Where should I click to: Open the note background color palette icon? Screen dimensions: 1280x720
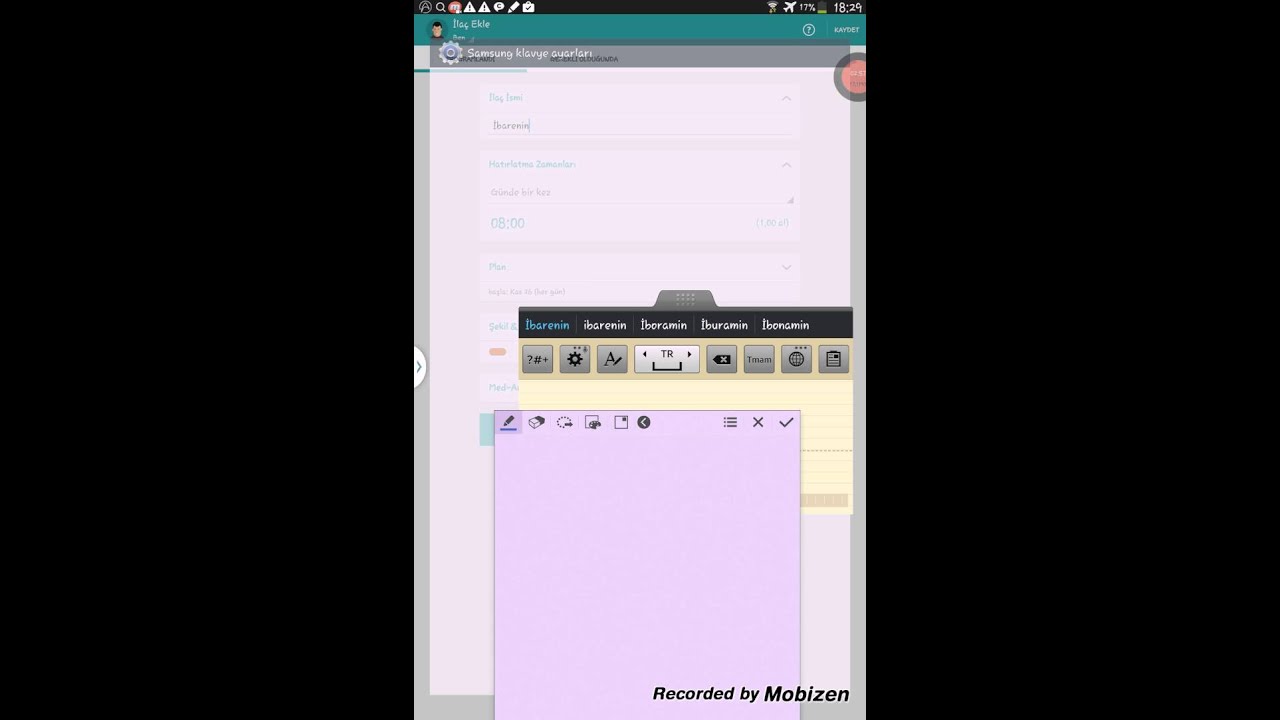point(593,422)
